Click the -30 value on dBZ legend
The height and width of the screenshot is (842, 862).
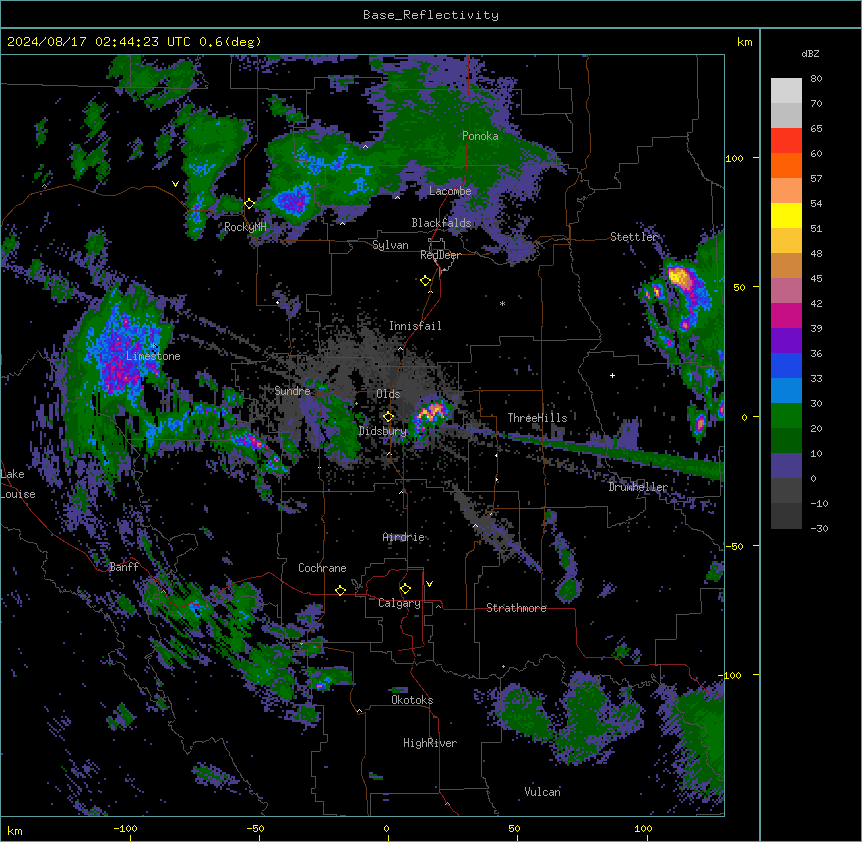pyautogui.click(x=819, y=529)
